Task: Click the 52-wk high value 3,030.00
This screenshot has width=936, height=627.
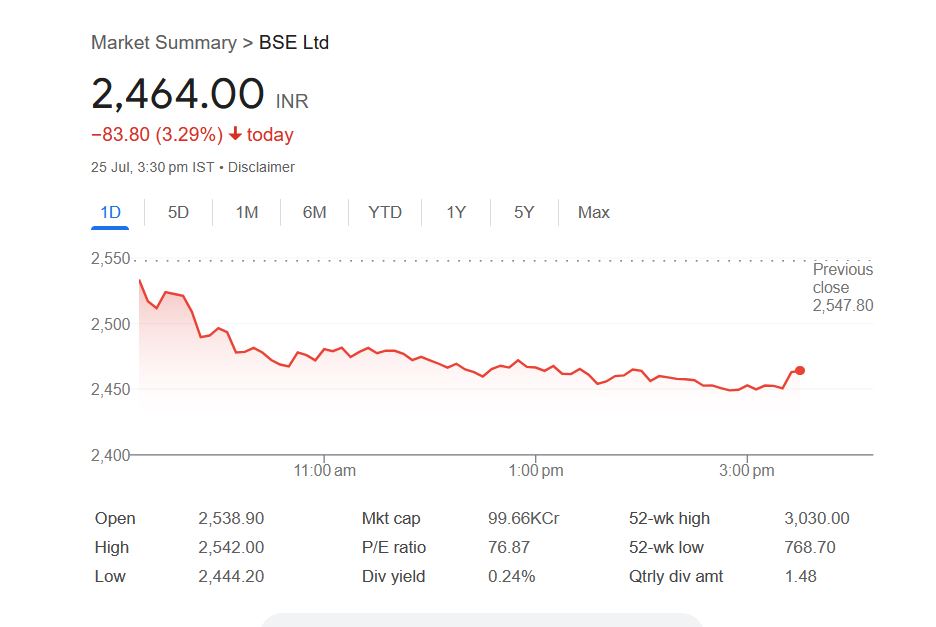Action: click(x=817, y=518)
